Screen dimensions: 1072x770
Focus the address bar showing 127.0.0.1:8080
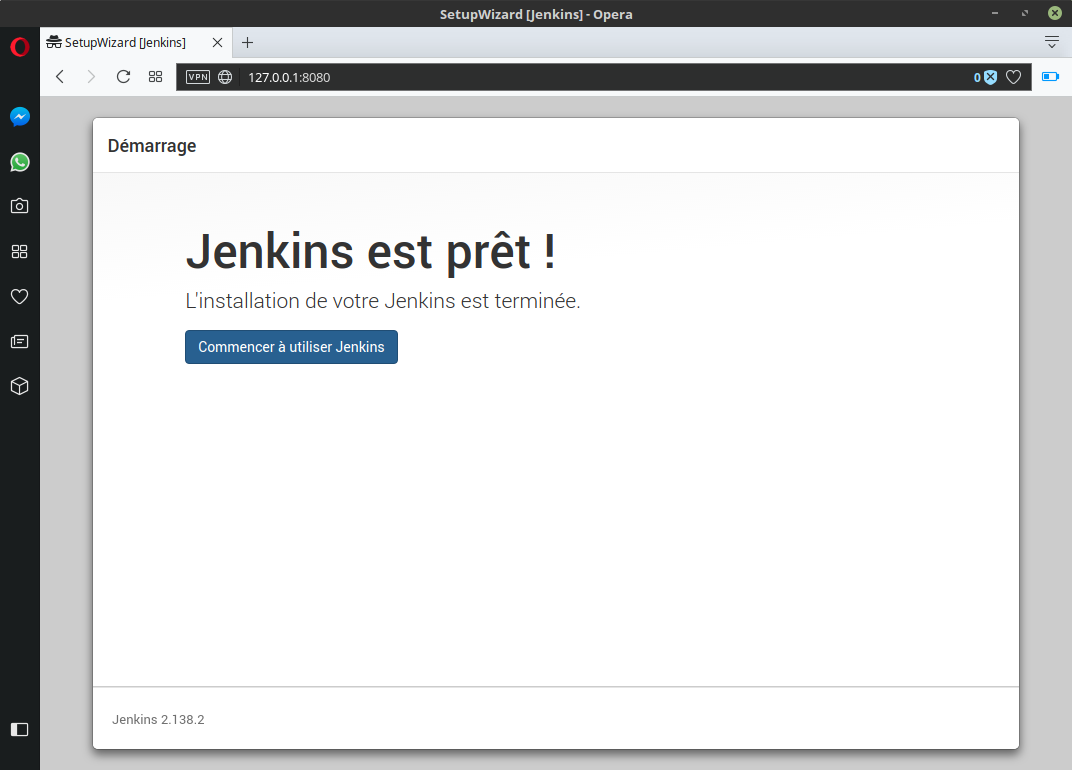click(600, 77)
